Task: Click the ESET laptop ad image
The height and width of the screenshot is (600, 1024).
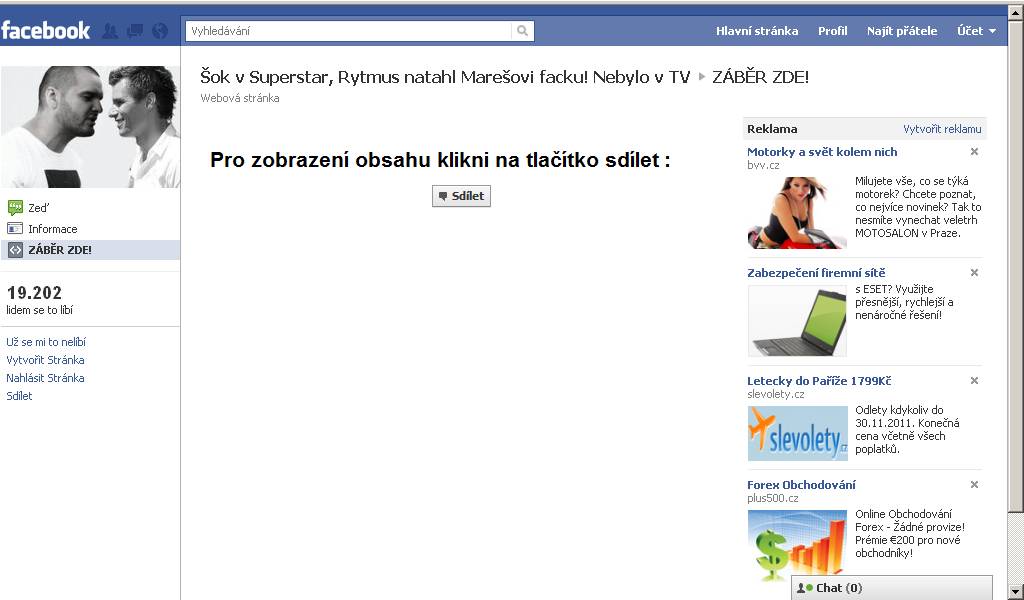Action: point(797,321)
